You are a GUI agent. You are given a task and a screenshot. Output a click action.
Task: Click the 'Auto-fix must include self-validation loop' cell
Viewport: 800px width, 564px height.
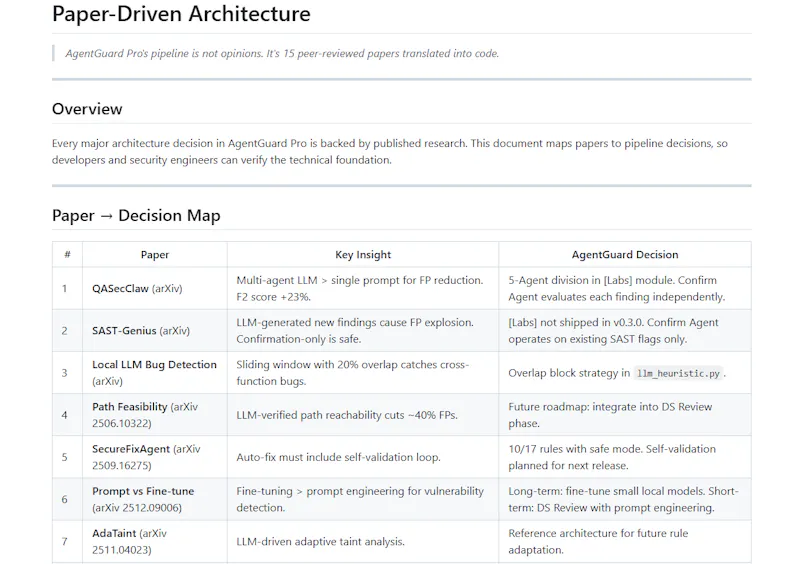(x=363, y=457)
